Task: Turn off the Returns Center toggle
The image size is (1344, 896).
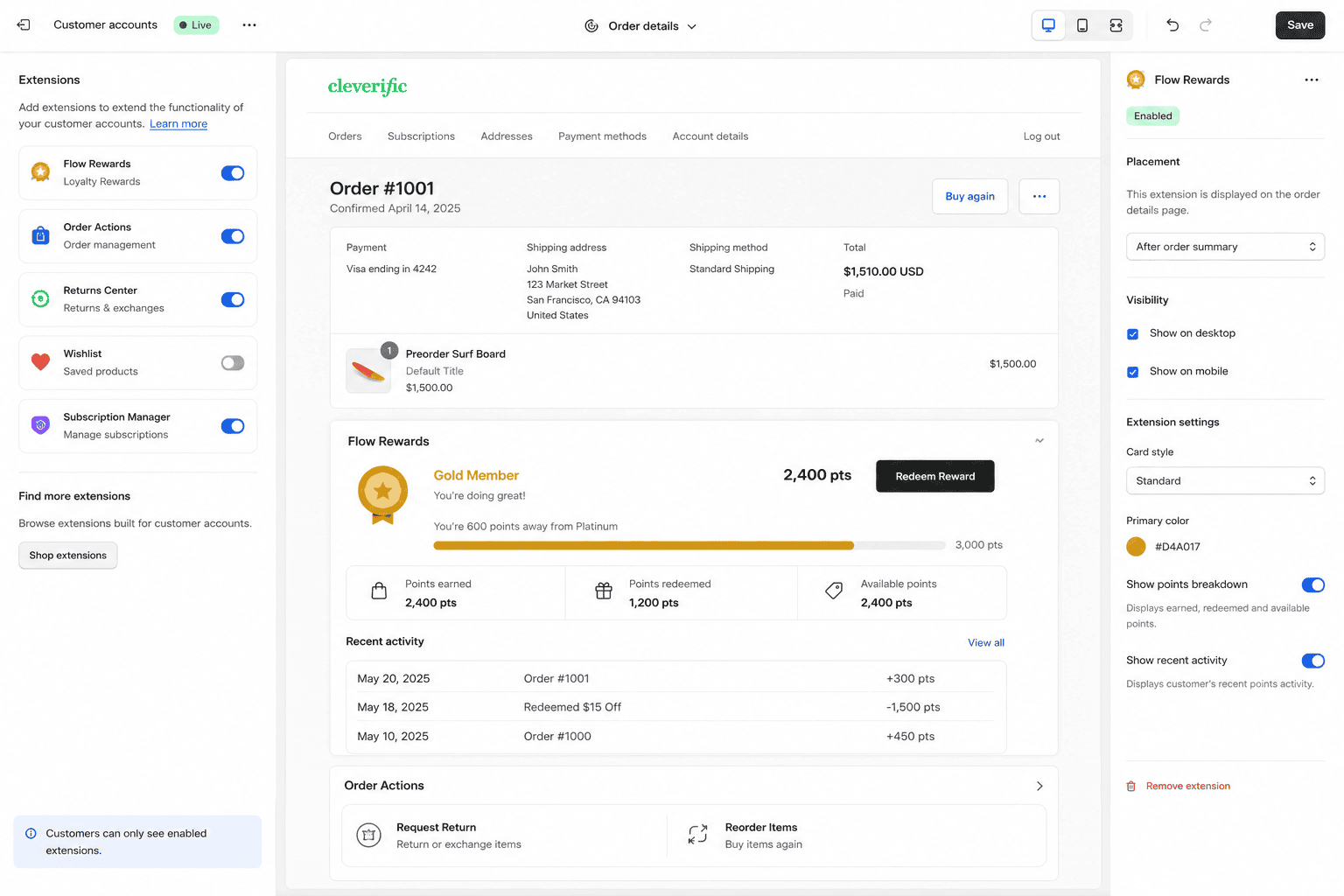Action: coord(233,299)
